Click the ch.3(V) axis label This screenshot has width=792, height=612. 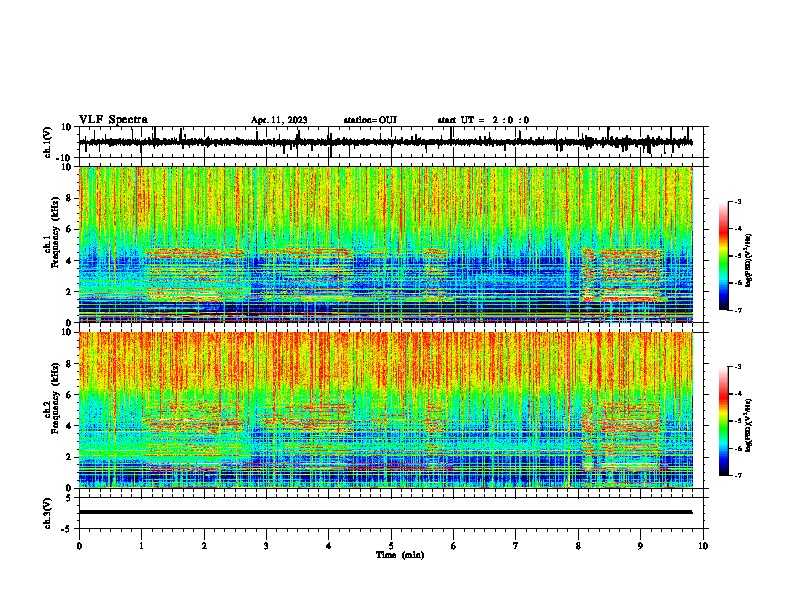coord(48,513)
